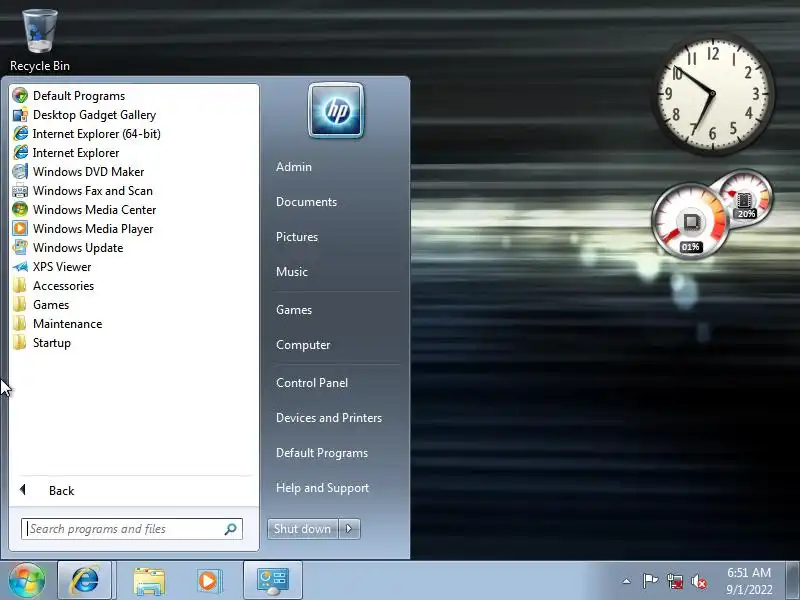Viewport: 800px width, 600px height.
Task: Open Internet Explorer (64-bit) icon
Action: (20, 134)
